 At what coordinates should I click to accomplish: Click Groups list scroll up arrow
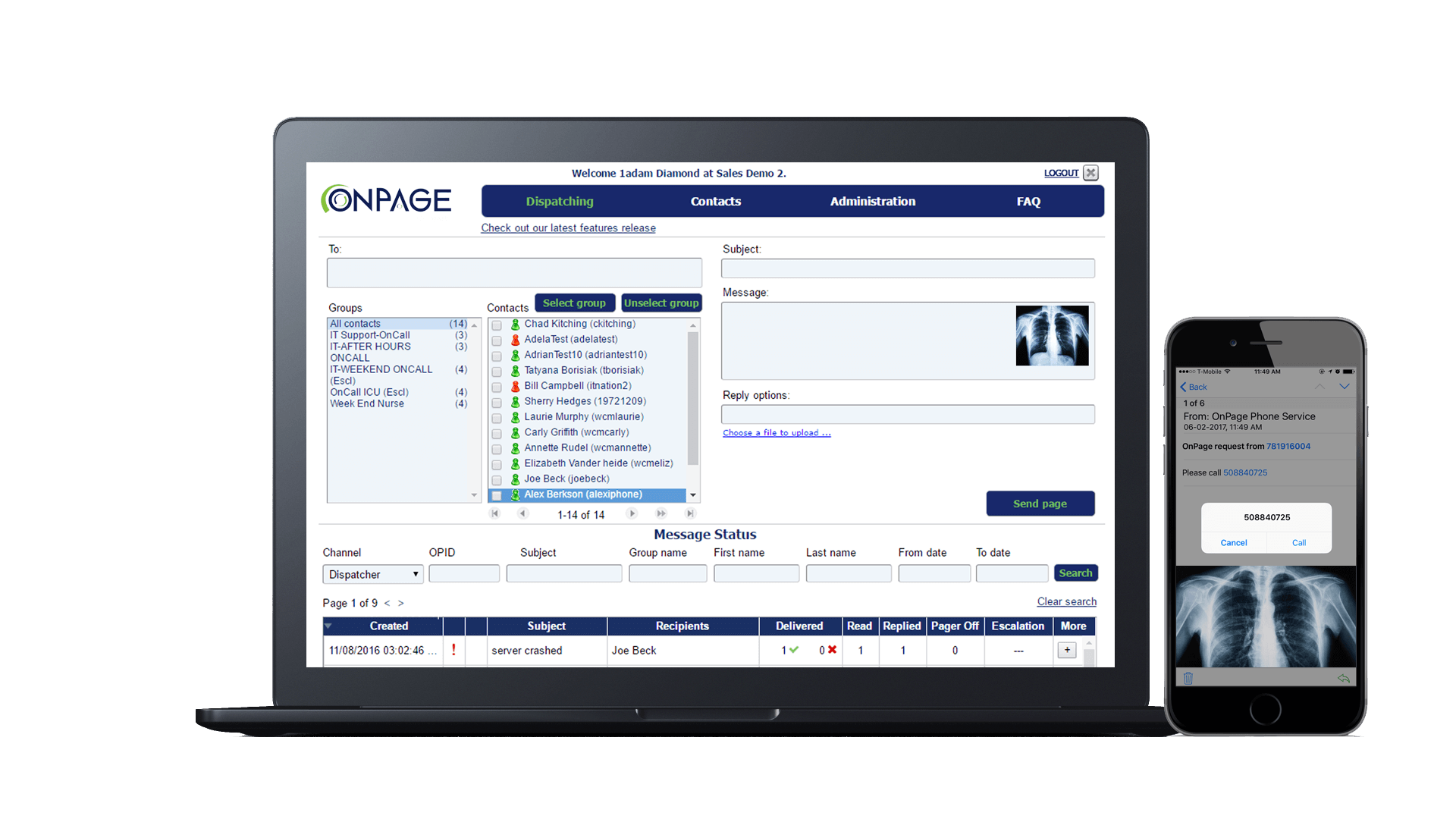coord(475,325)
